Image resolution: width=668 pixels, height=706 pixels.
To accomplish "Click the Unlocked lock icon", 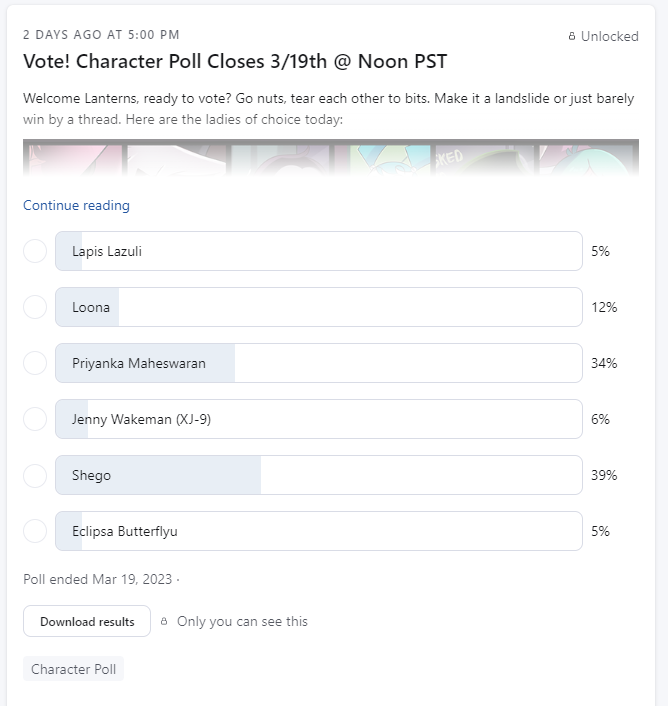I will pos(572,36).
